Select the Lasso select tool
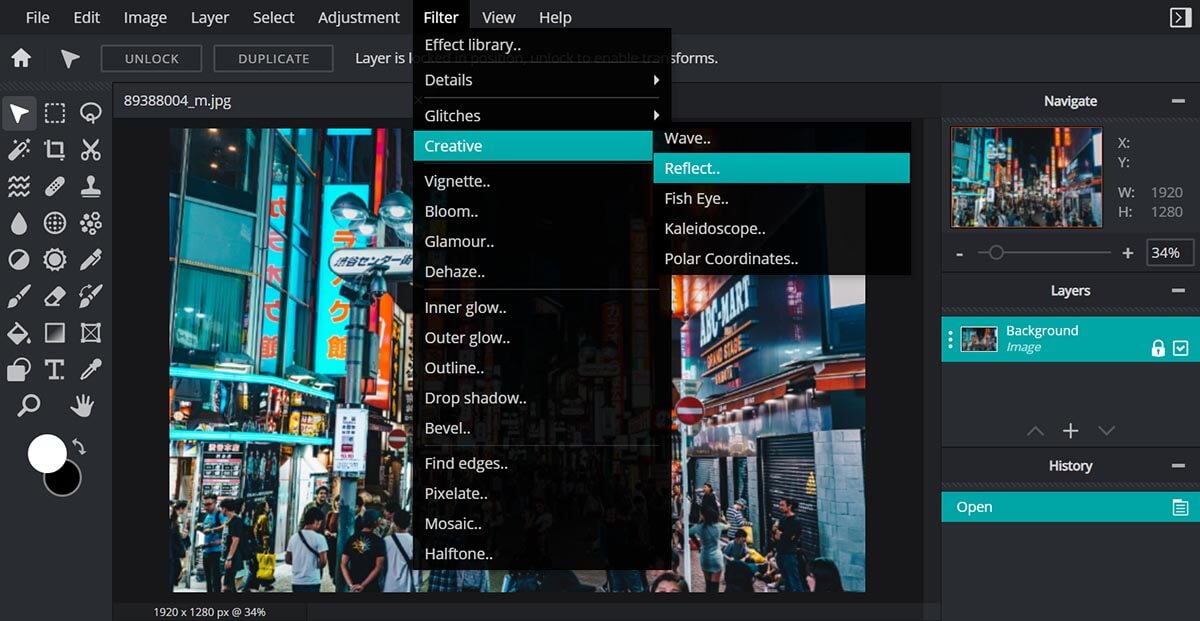 90,113
